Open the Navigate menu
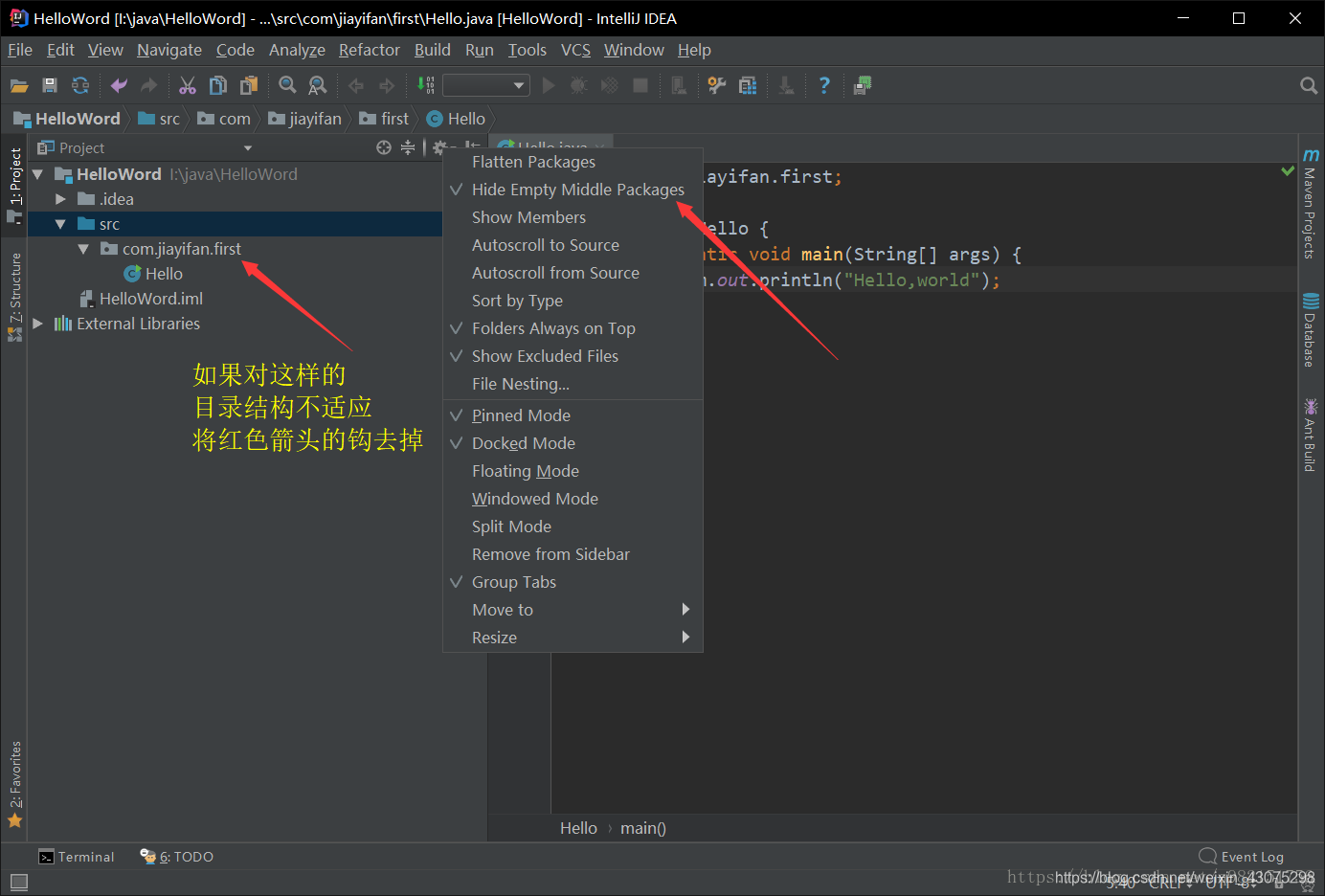Screen dimensions: 1325x896 (x=169, y=50)
